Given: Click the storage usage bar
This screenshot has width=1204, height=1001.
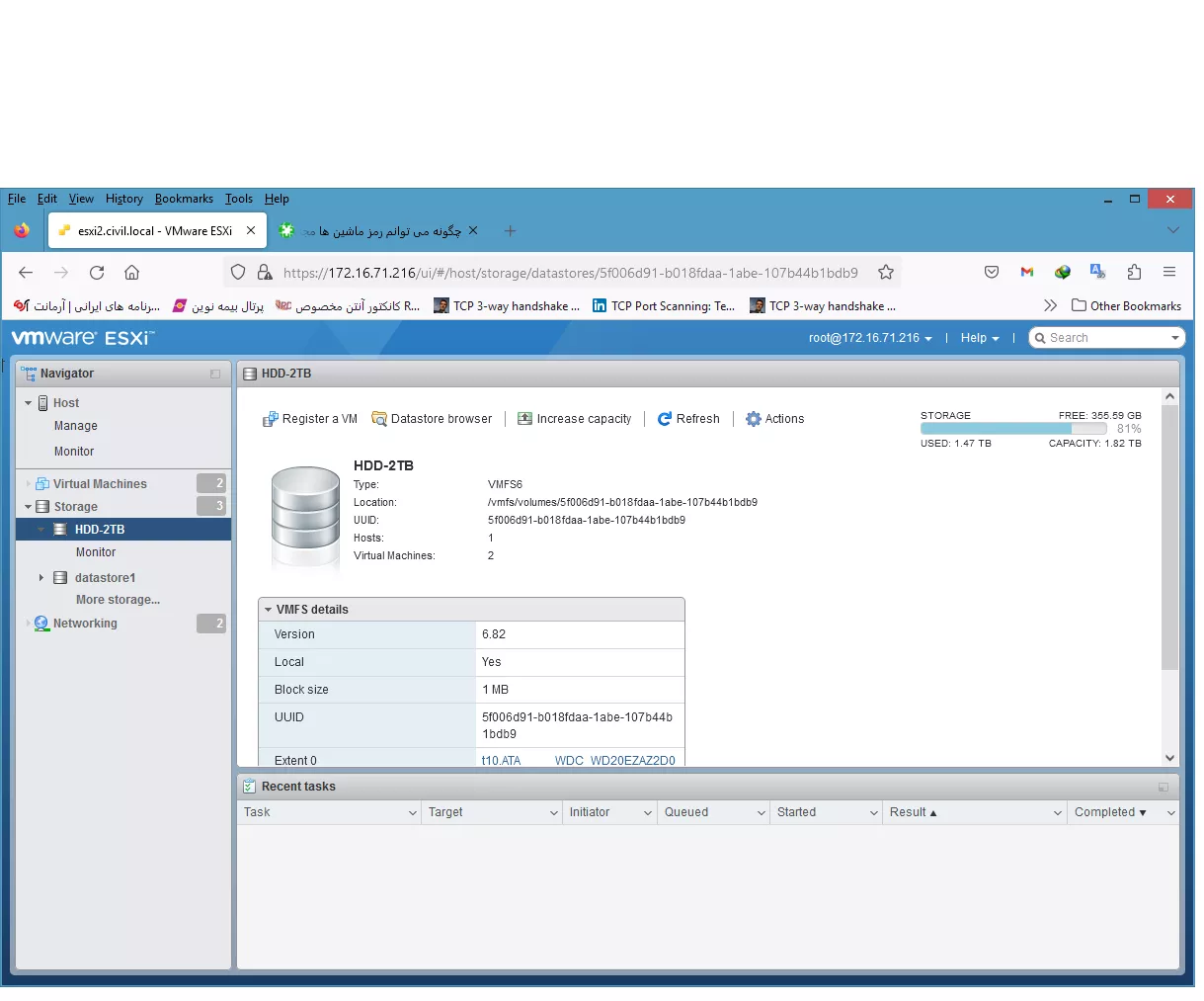Looking at the screenshot, I should (1012, 429).
